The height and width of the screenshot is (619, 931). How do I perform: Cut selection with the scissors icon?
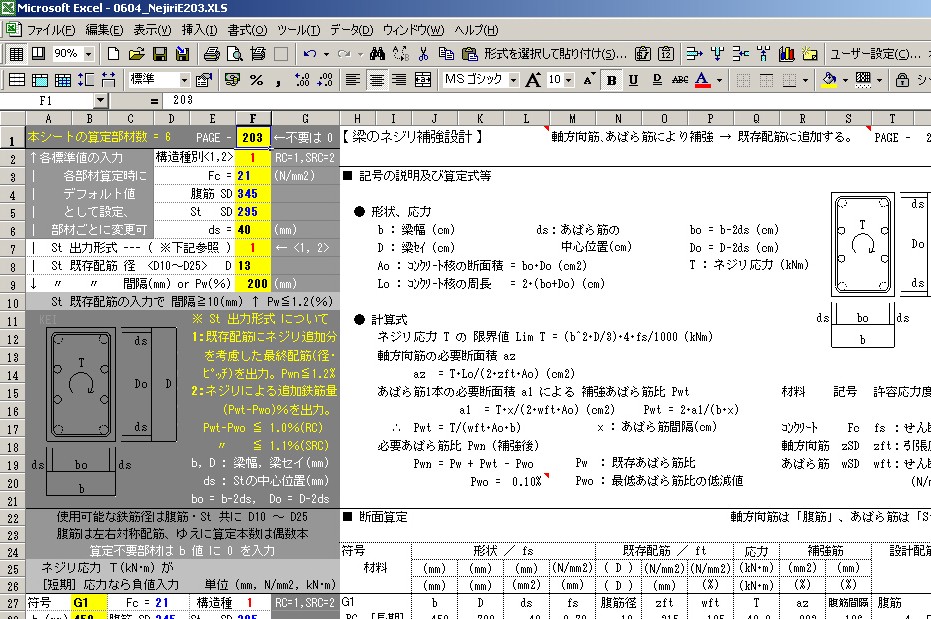(x=423, y=54)
